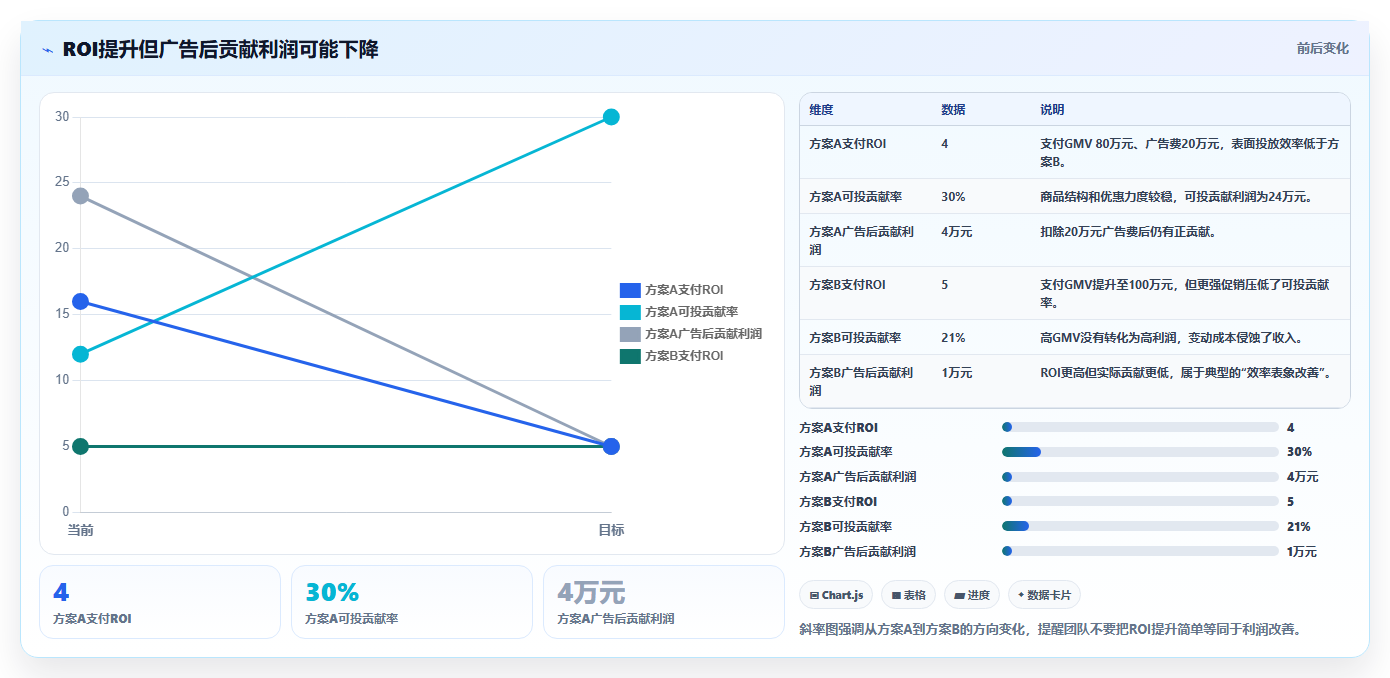
Task: Click the 前后变化 label in header
Action: [x=1322, y=48]
